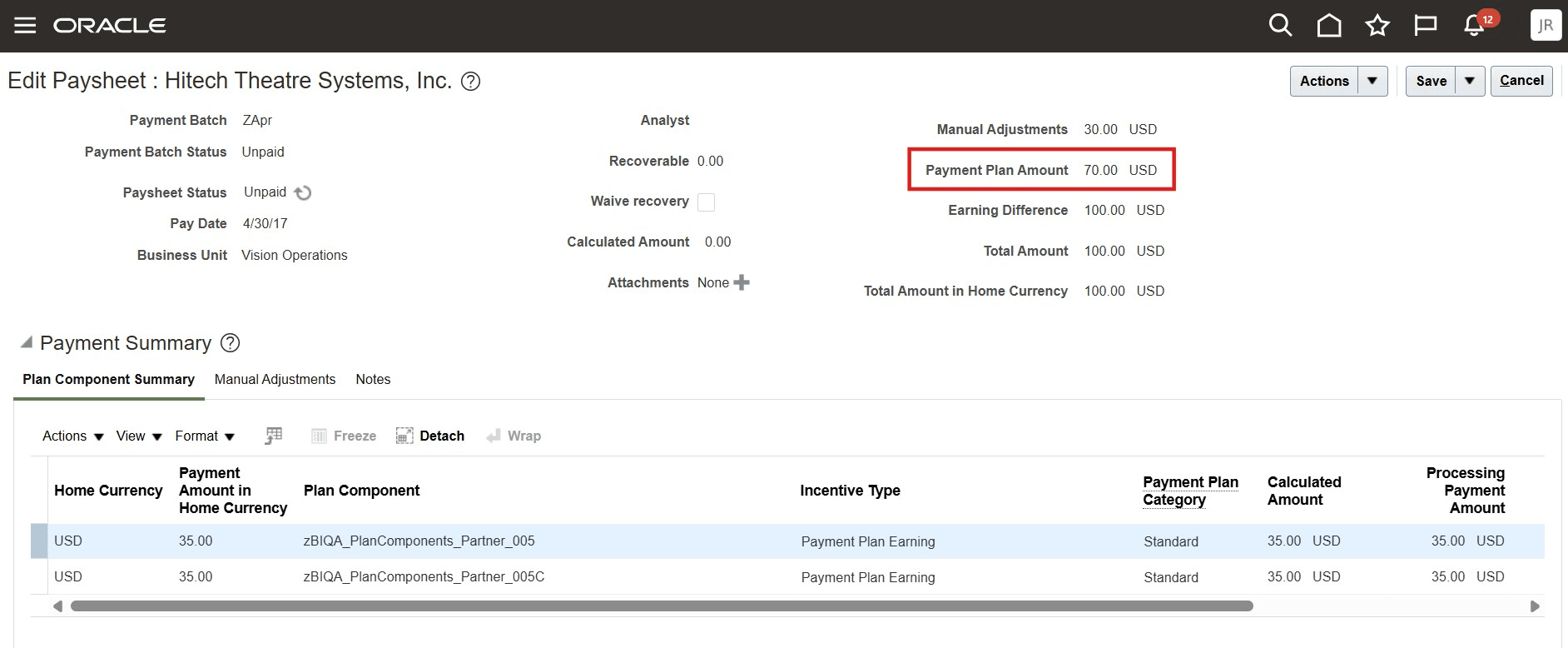Open the JR user profile menu
The image size is (1568, 648).
1546,25
